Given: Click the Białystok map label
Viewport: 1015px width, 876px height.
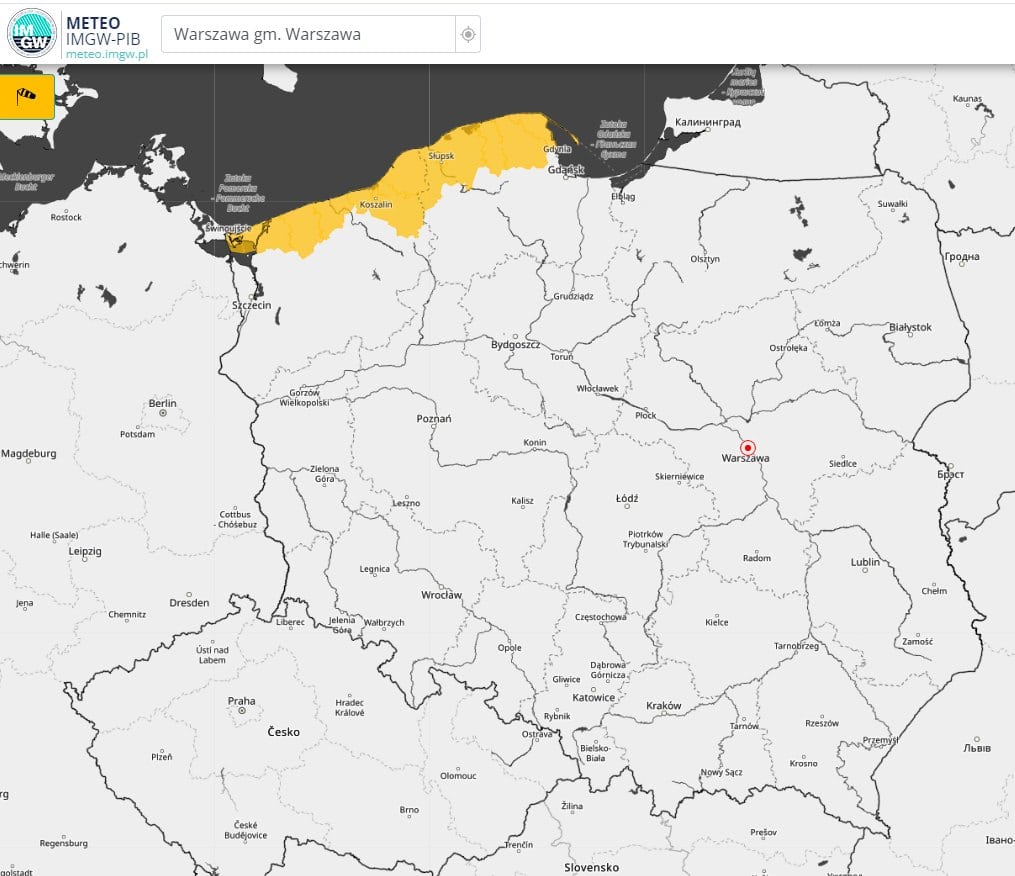Looking at the screenshot, I should click(909, 327).
